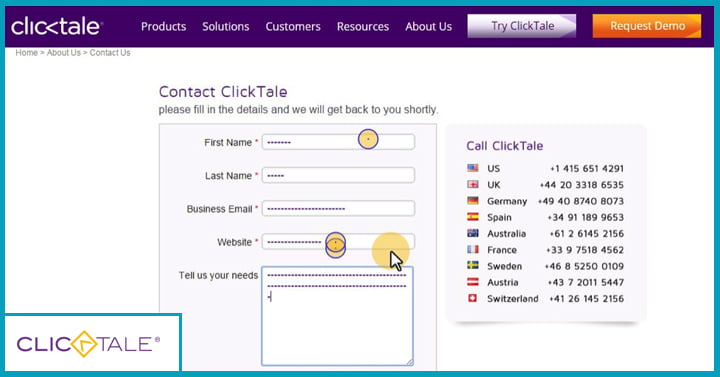The height and width of the screenshot is (377, 720).
Task: Select Sweden number +46 8 5250 0109
Action: click(584, 266)
